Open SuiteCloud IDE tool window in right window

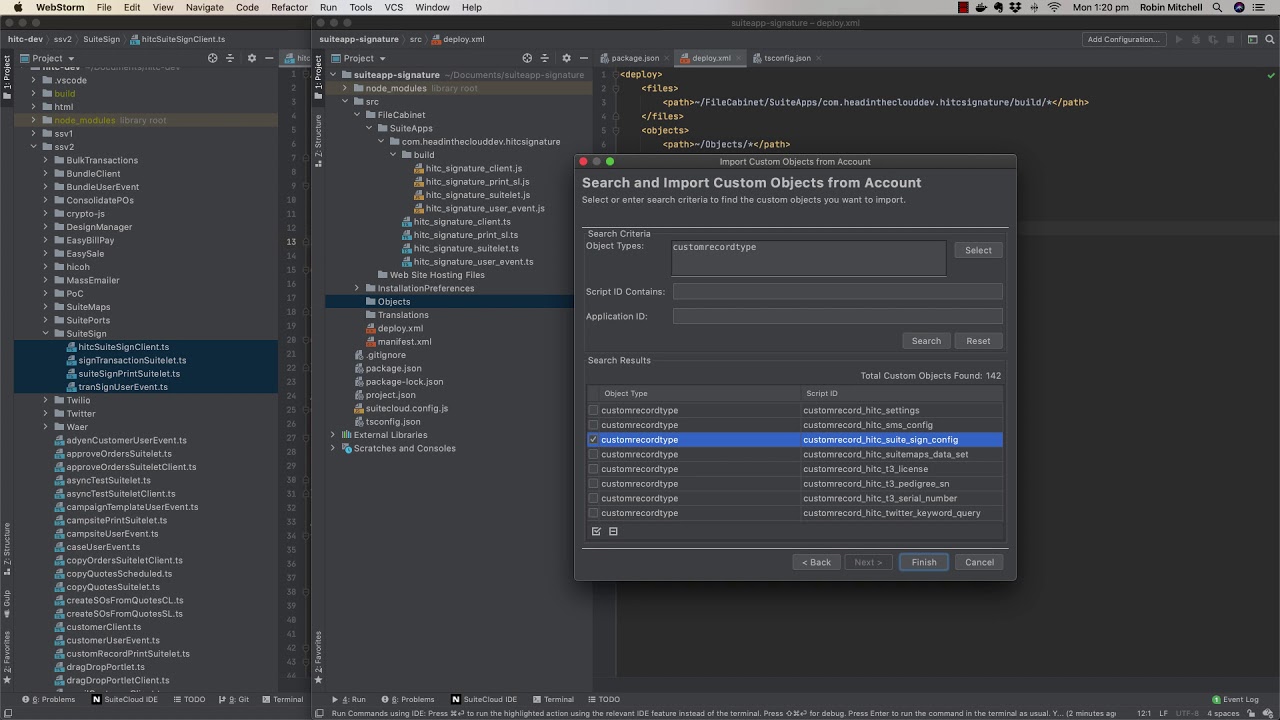tap(484, 699)
